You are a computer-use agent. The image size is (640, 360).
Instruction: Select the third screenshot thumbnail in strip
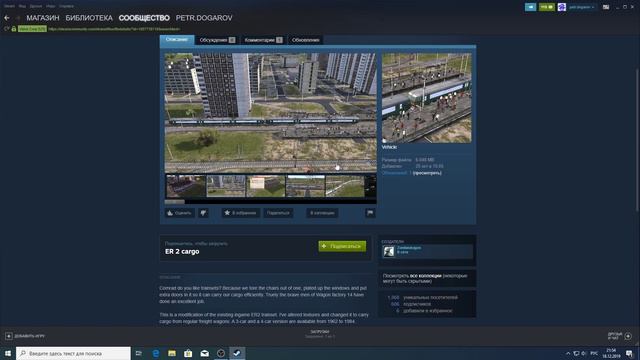265,186
